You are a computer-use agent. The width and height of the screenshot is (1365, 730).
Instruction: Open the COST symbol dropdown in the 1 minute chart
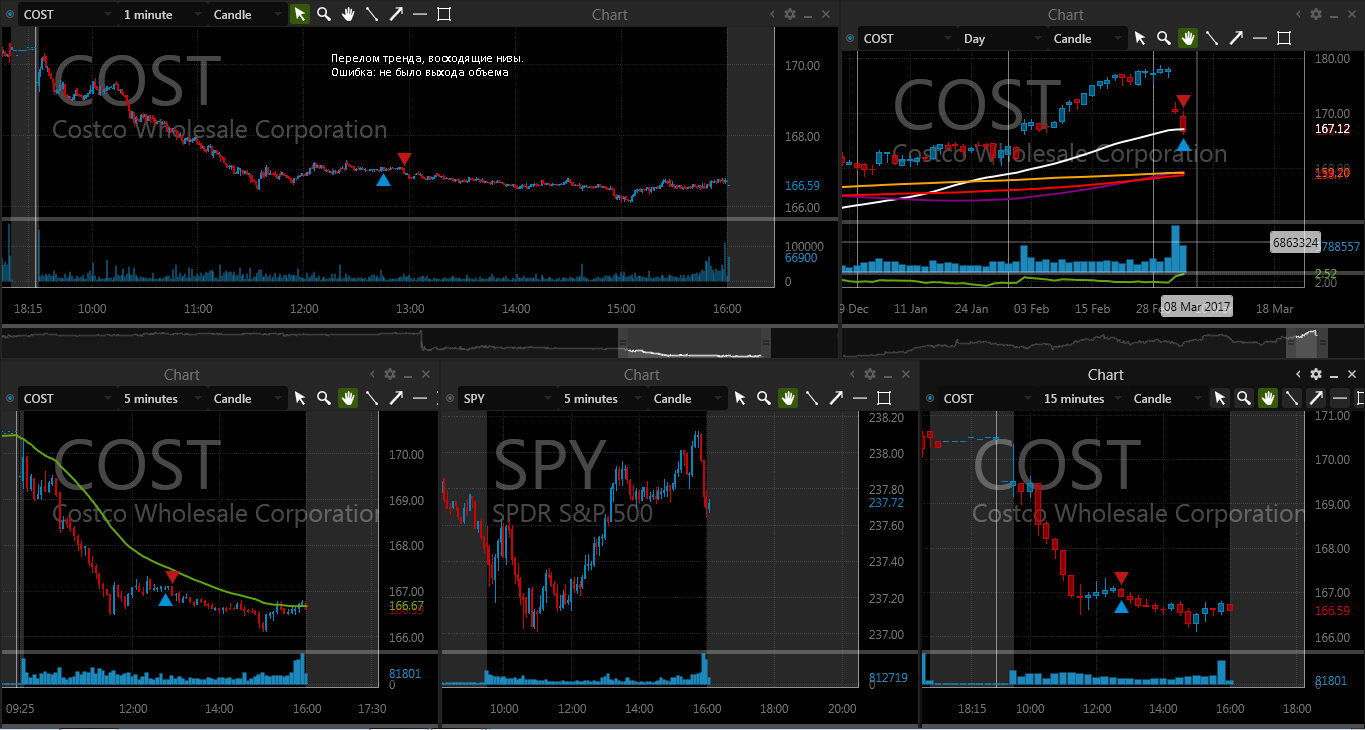pyautogui.click(x=67, y=14)
